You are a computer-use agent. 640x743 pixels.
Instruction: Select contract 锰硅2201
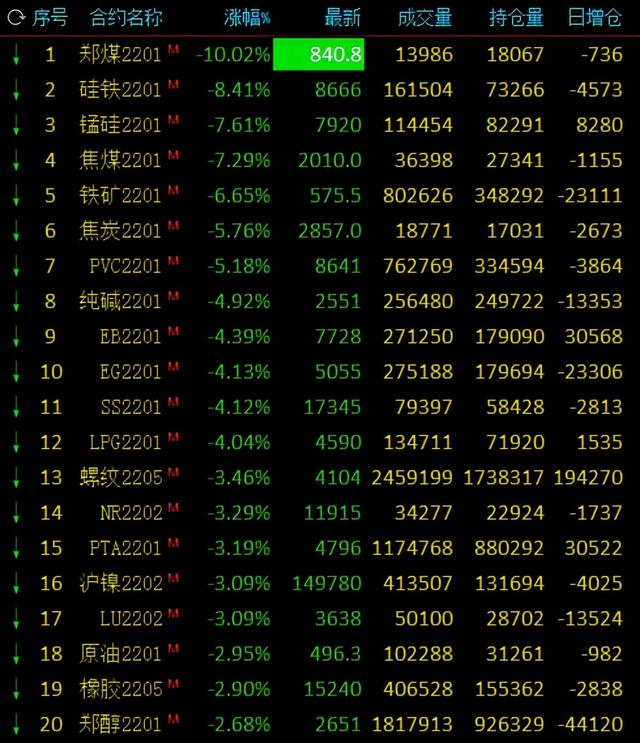click(120, 125)
